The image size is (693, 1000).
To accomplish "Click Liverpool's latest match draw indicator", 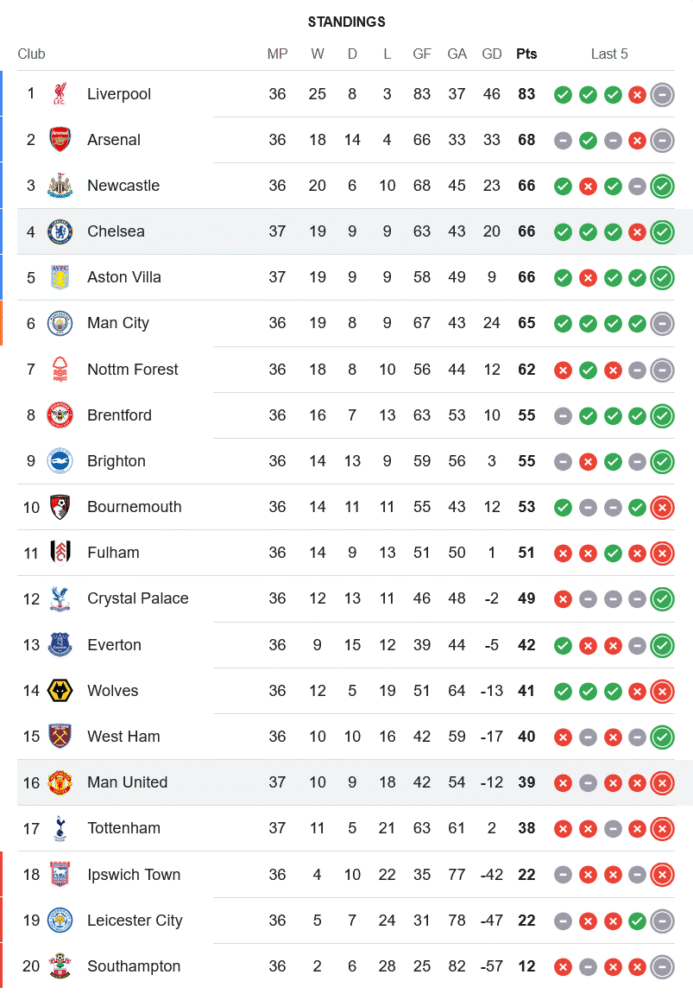I will pyautogui.click(x=661, y=94).
